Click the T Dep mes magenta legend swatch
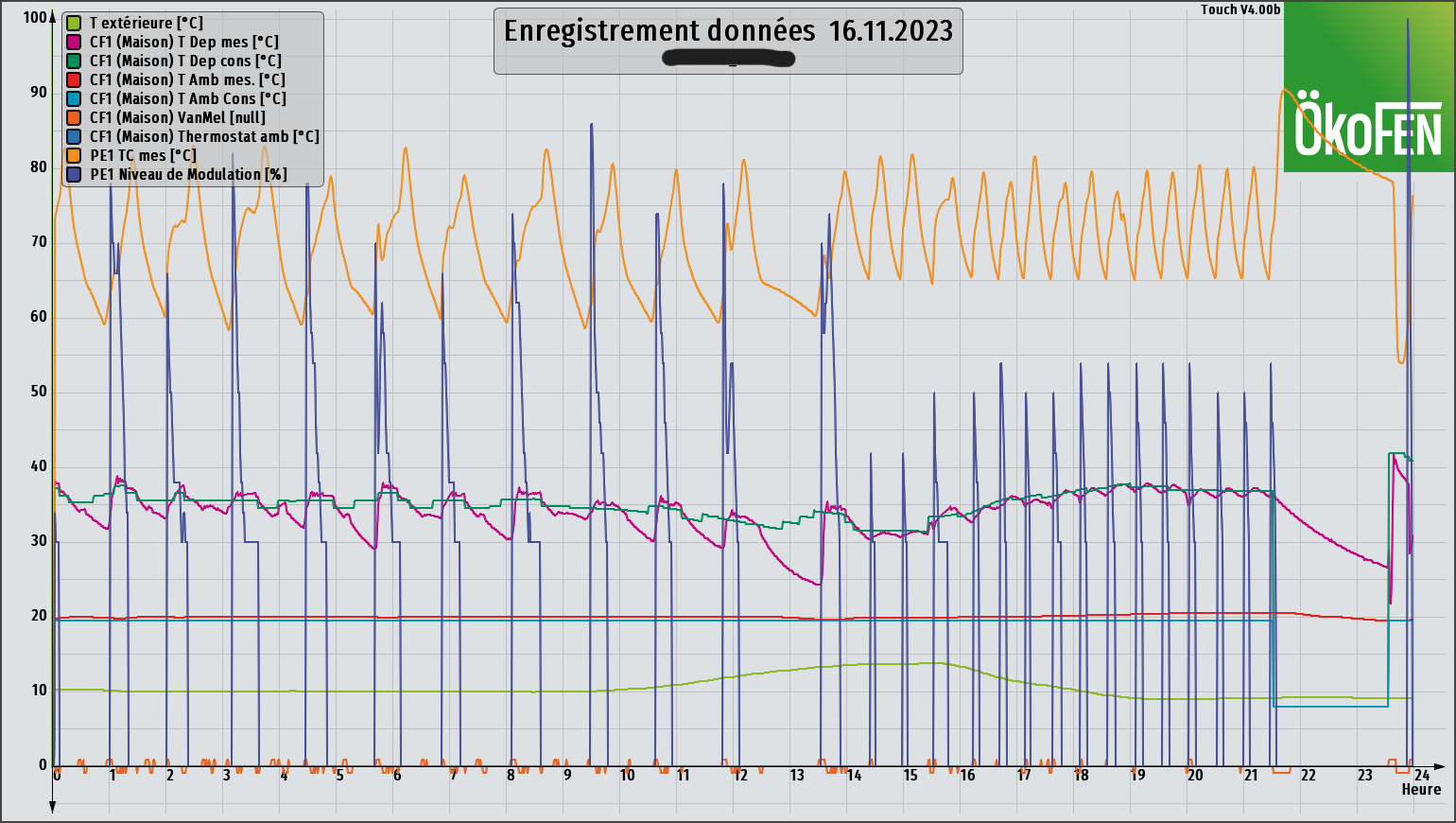This screenshot has width=1456, height=823. tap(74, 42)
